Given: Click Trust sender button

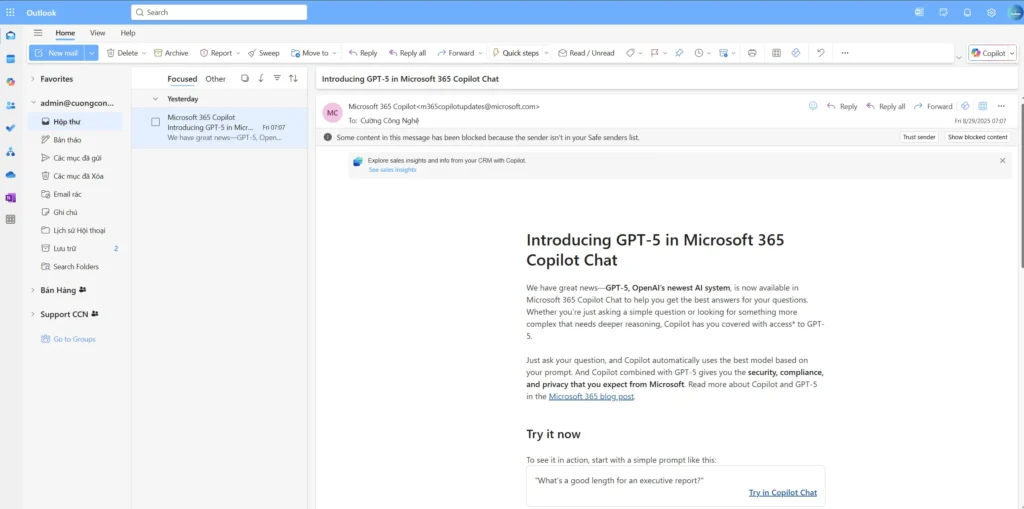Looking at the screenshot, I should click(x=919, y=137).
